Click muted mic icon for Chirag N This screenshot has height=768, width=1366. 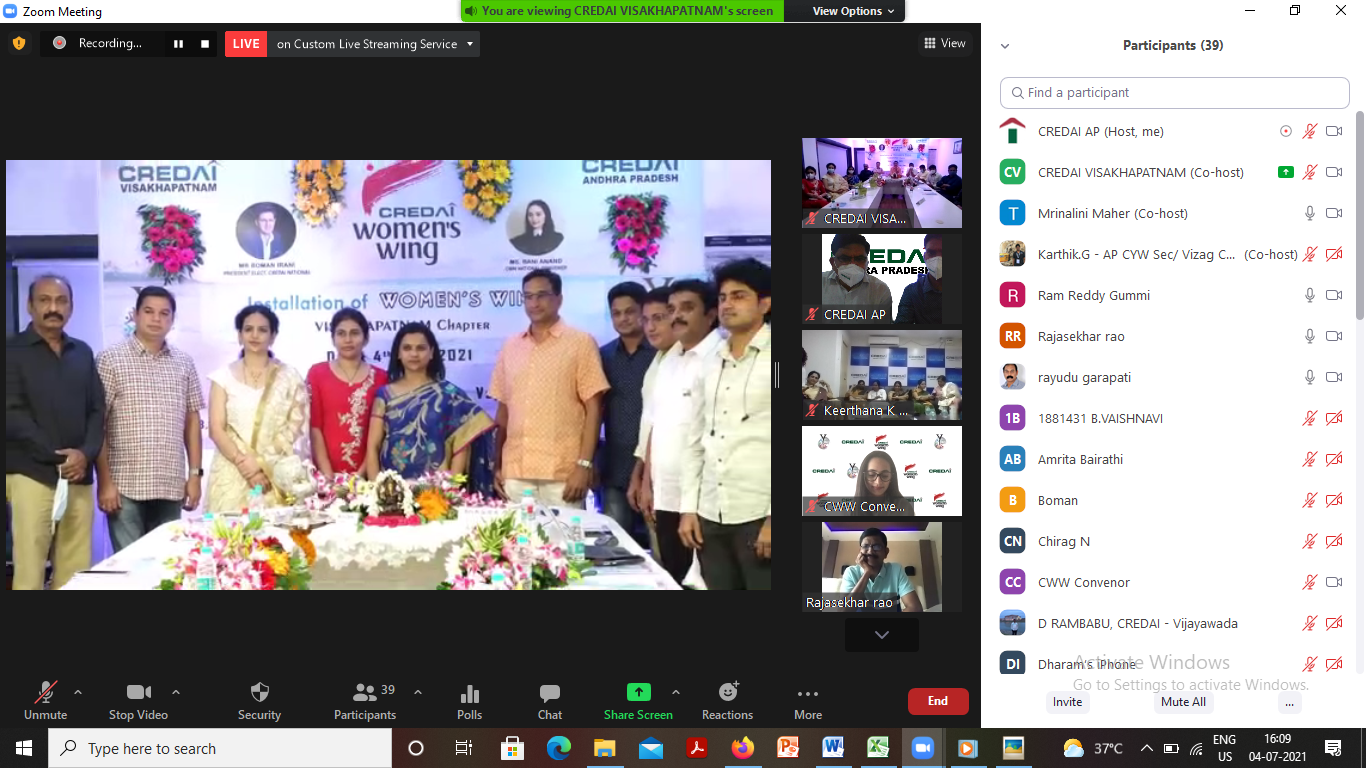click(1310, 541)
